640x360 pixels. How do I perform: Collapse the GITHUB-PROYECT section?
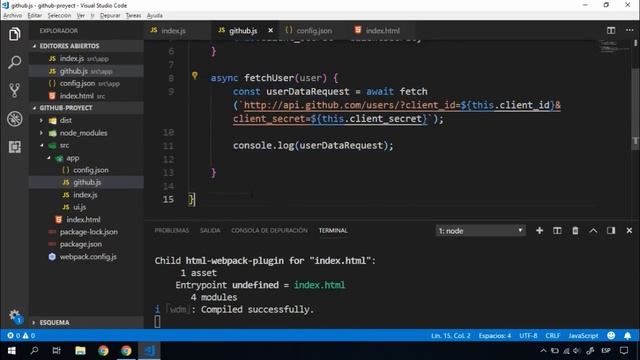point(86,108)
